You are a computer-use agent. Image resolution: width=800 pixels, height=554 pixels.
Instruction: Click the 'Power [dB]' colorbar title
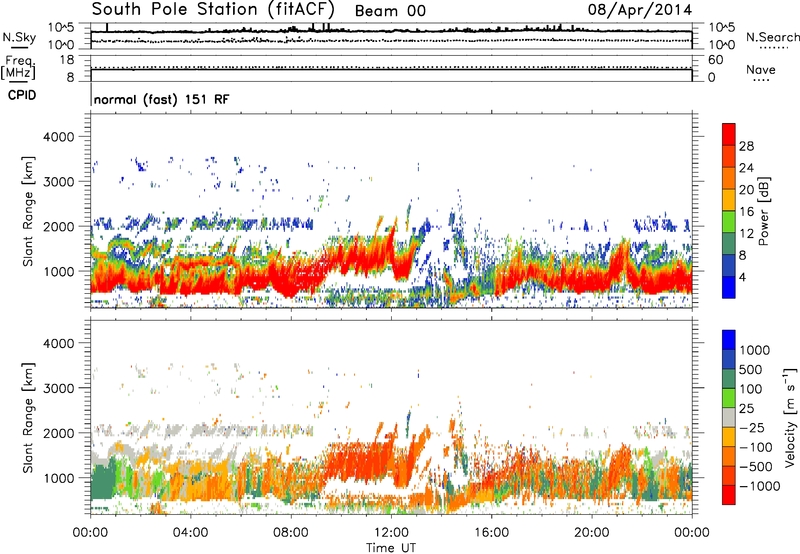(764, 211)
